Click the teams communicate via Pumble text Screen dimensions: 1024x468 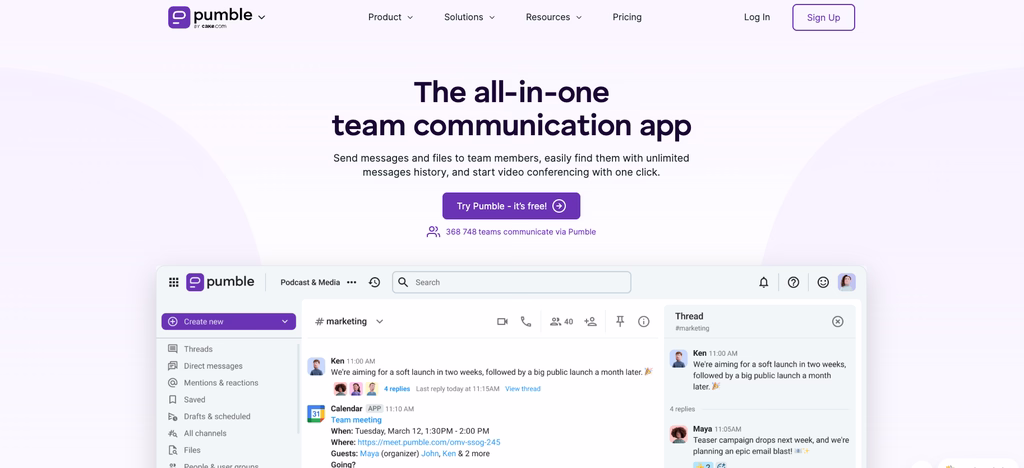(520, 232)
